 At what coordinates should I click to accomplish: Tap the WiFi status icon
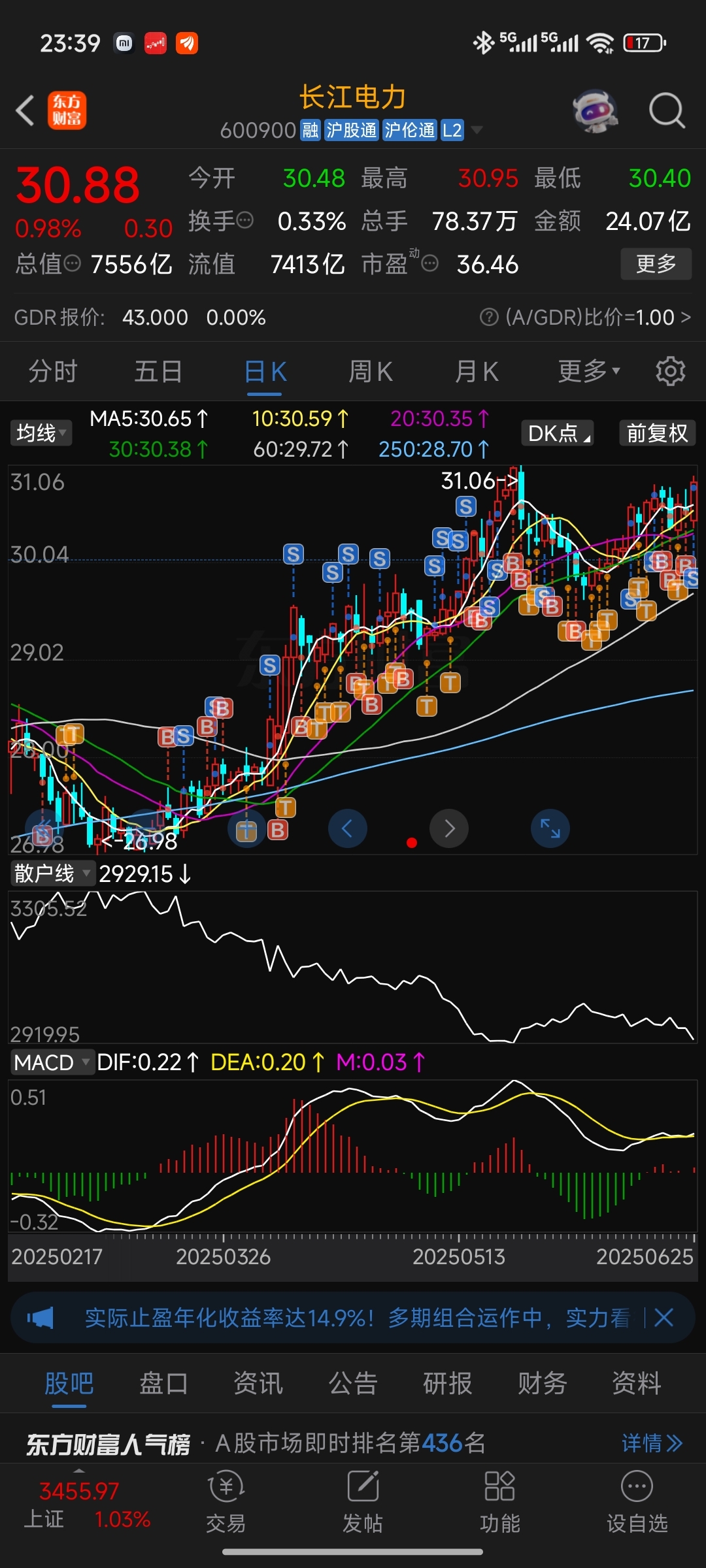coord(600,43)
